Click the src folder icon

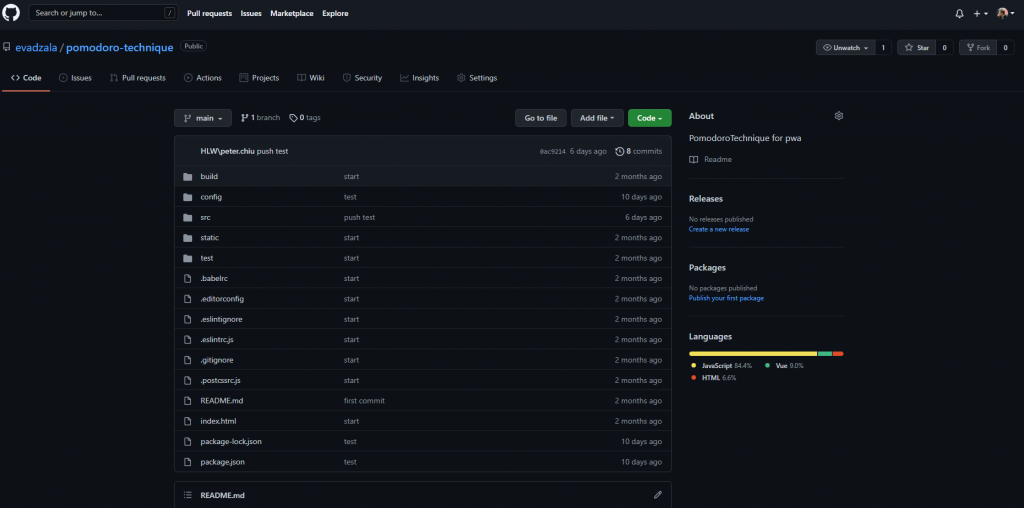click(188, 217)
